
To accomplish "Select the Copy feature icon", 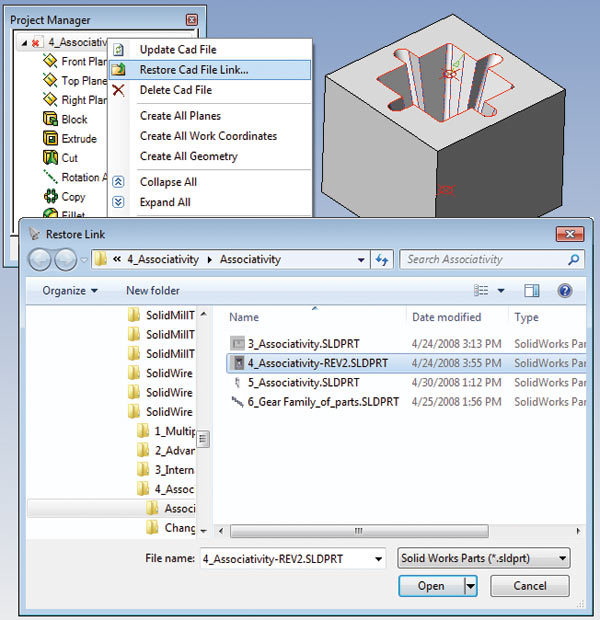I will click(x=51, y=196).
